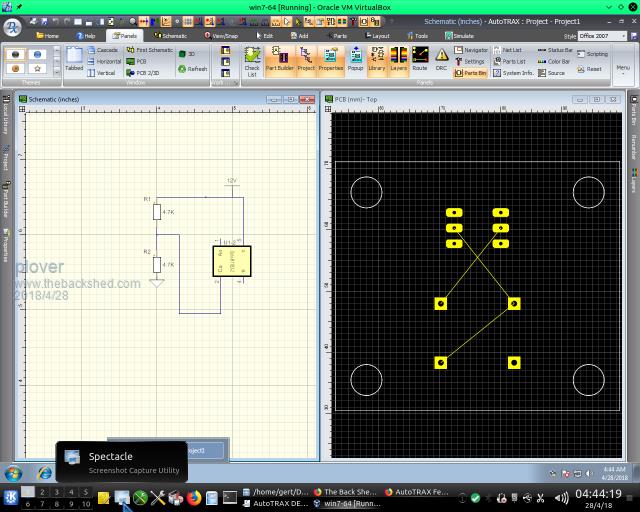Open the Route panel
Screen dimensions: 640x512
tap(420, 60)
